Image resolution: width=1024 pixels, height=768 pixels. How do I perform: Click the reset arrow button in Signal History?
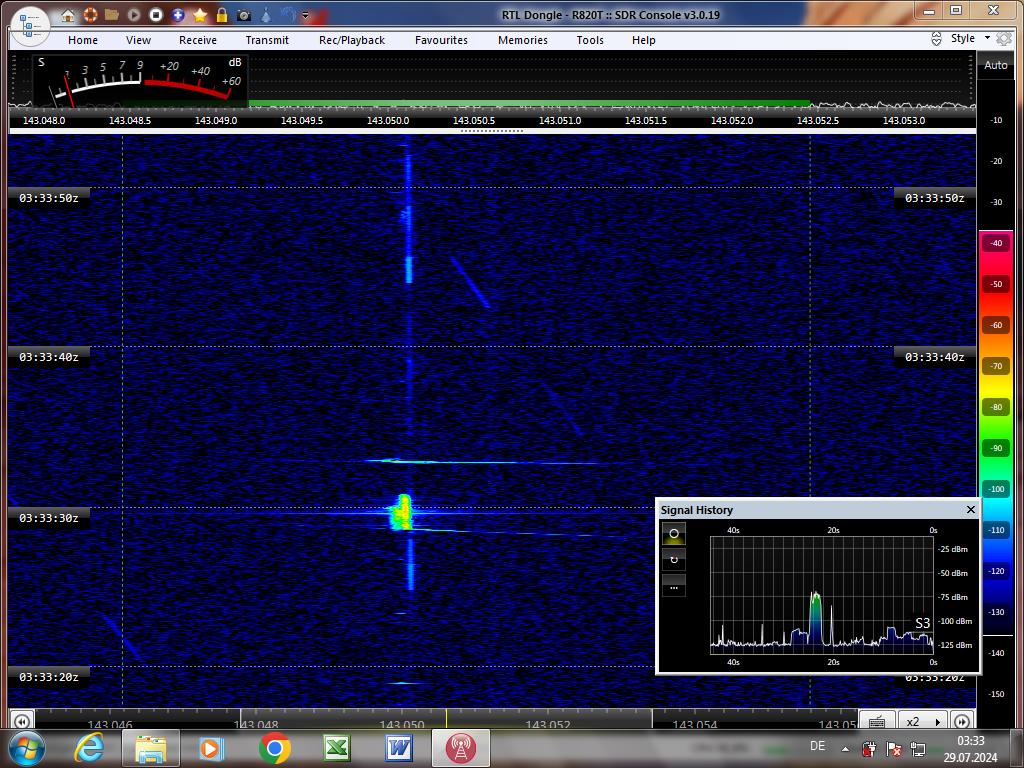(674, 560)
